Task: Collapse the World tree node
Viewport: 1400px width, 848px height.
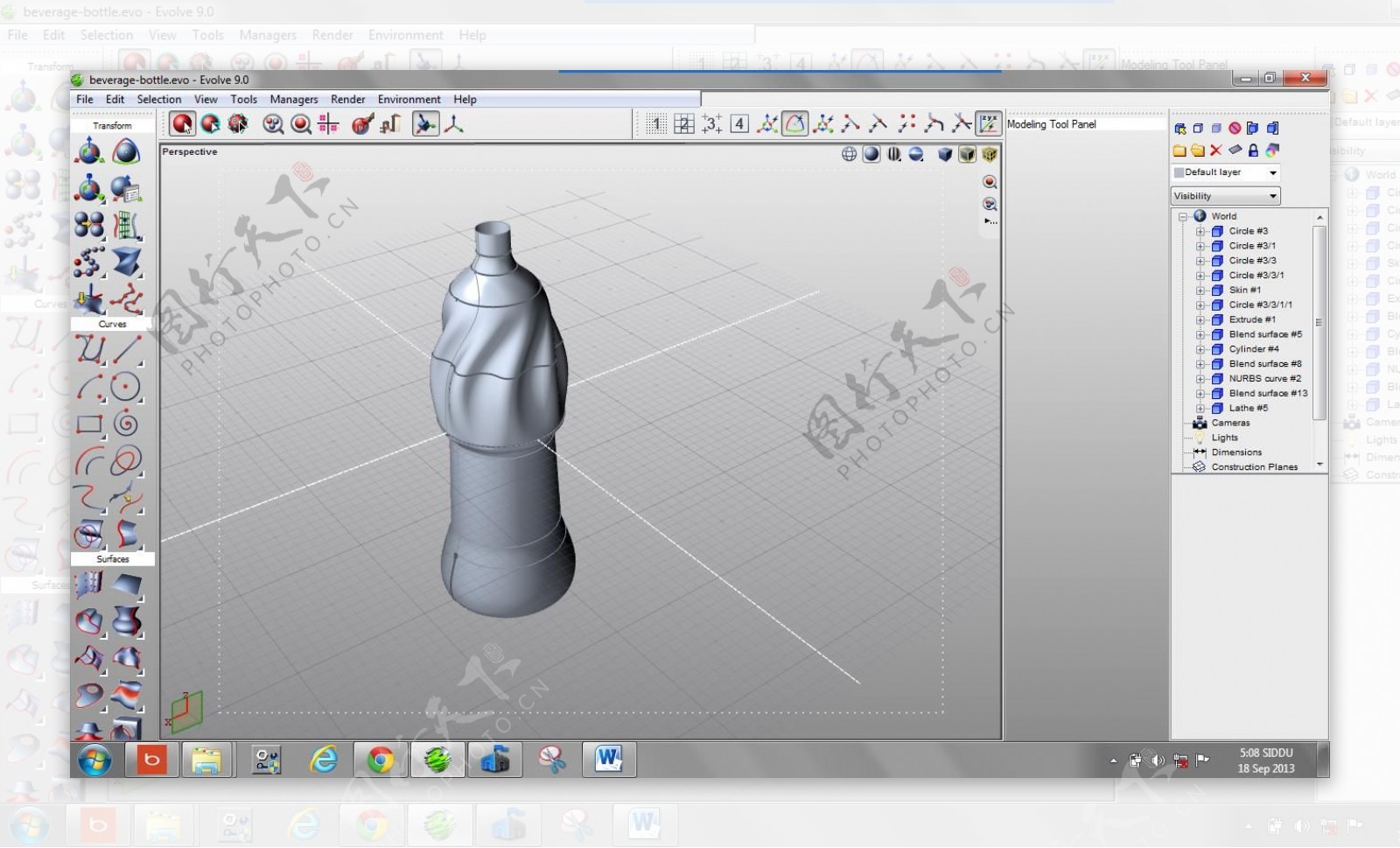Action: tap(1183, 216)
